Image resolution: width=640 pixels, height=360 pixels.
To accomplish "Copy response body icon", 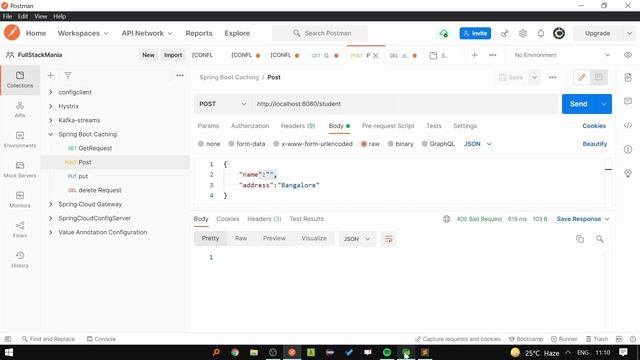I will 580,239.
